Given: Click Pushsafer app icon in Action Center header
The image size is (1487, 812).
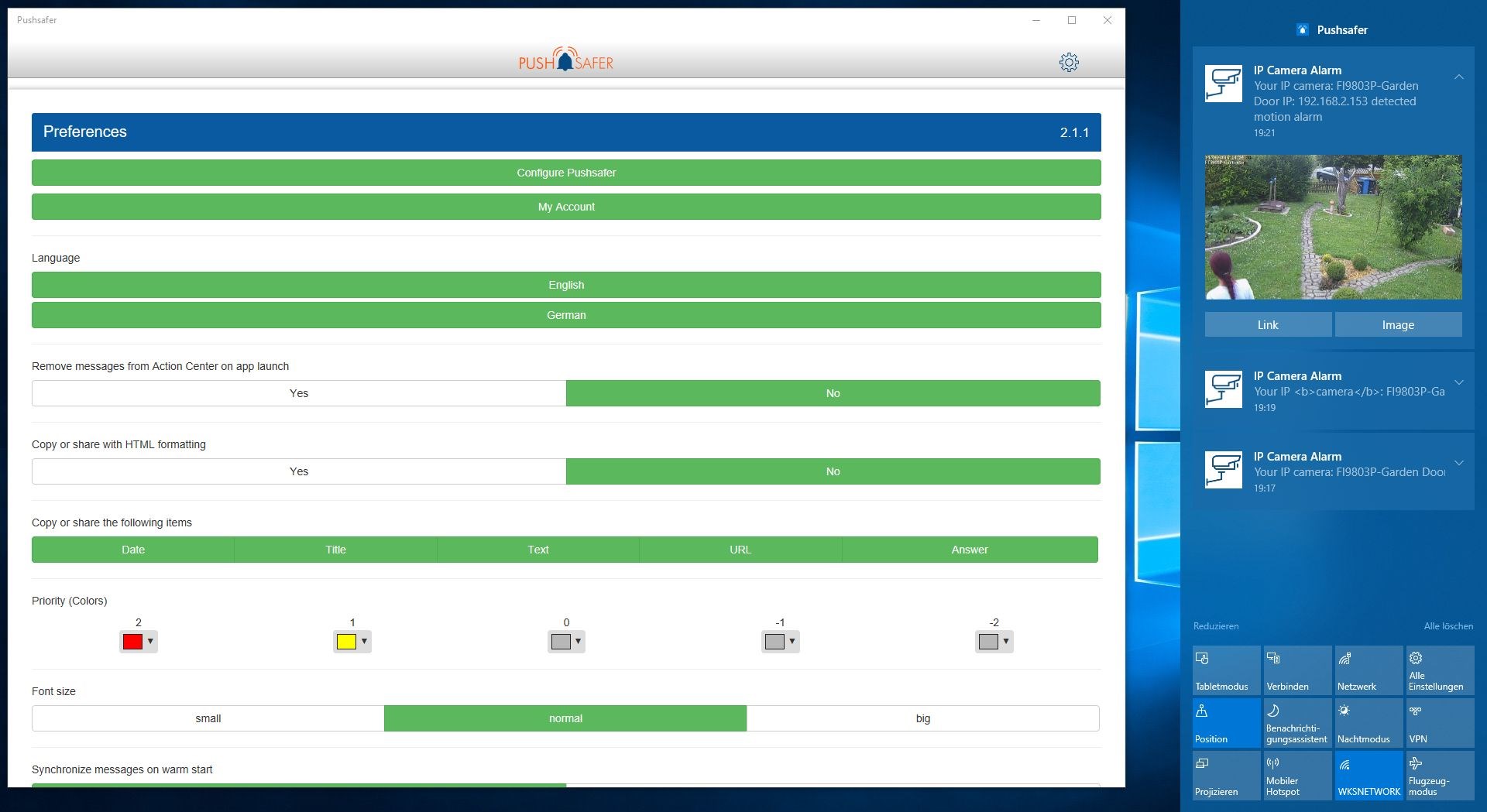Looking at the screenshot, I should [x=1302, y=30].
